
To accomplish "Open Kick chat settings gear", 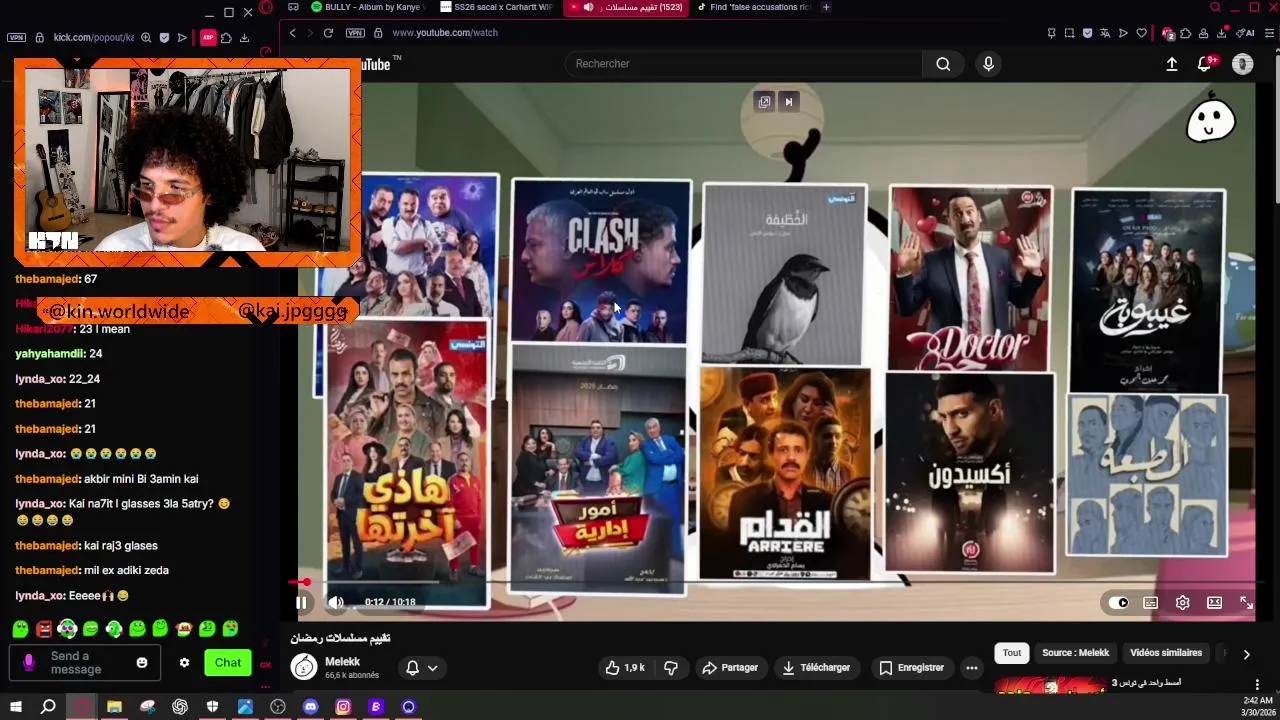I will pos(184,663).
